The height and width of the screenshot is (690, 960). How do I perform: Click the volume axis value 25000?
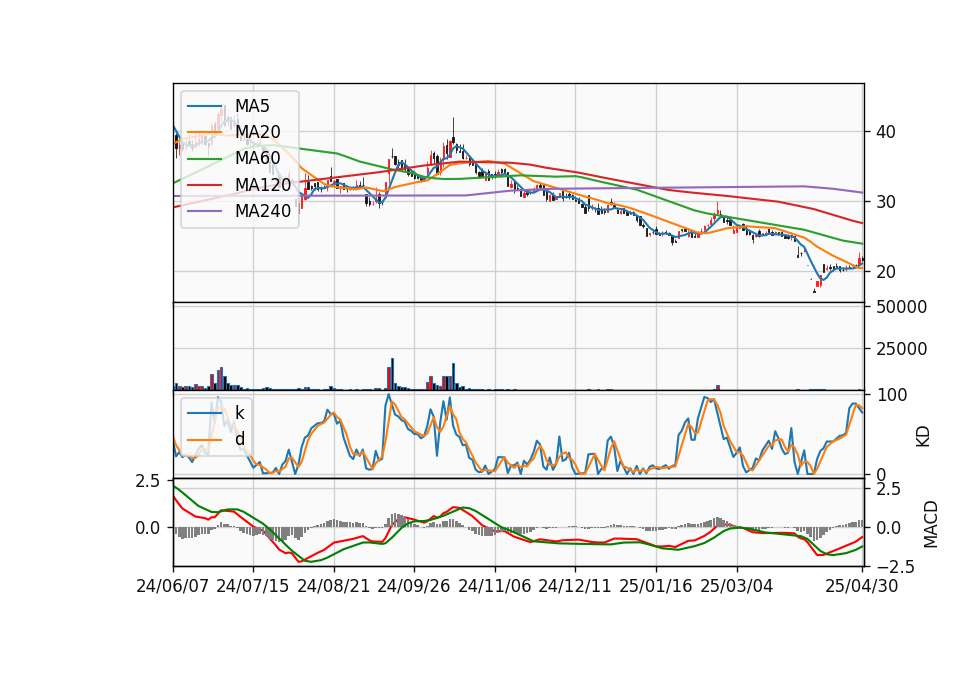click(x=901, y=349)
